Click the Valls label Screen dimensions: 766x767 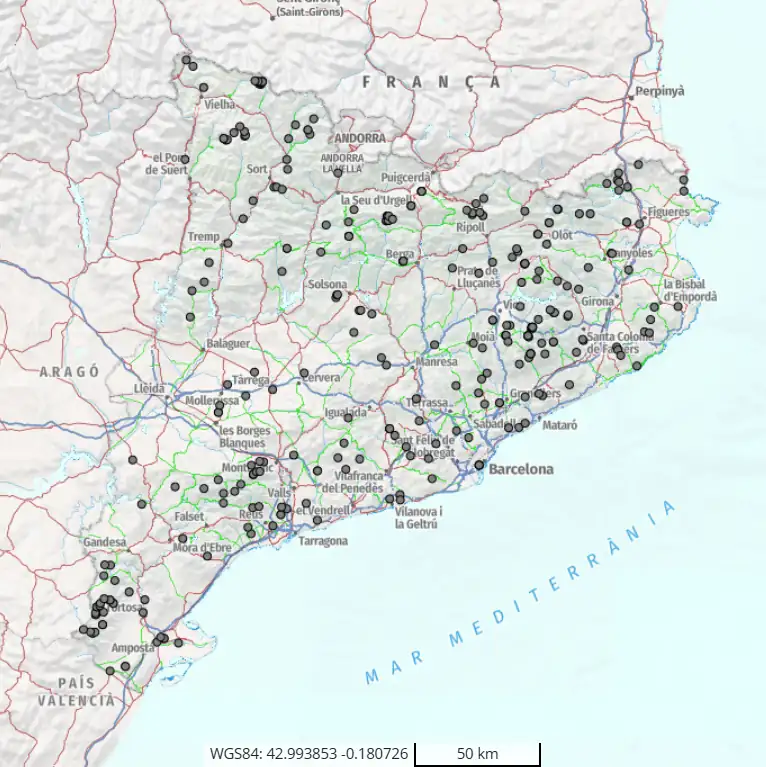(279, 492)
